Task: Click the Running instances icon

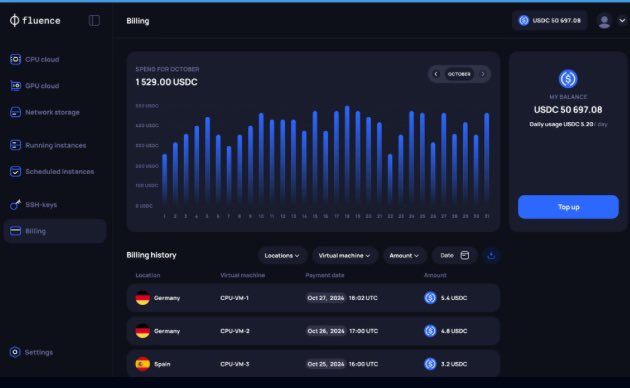Action: coord(15,145)
